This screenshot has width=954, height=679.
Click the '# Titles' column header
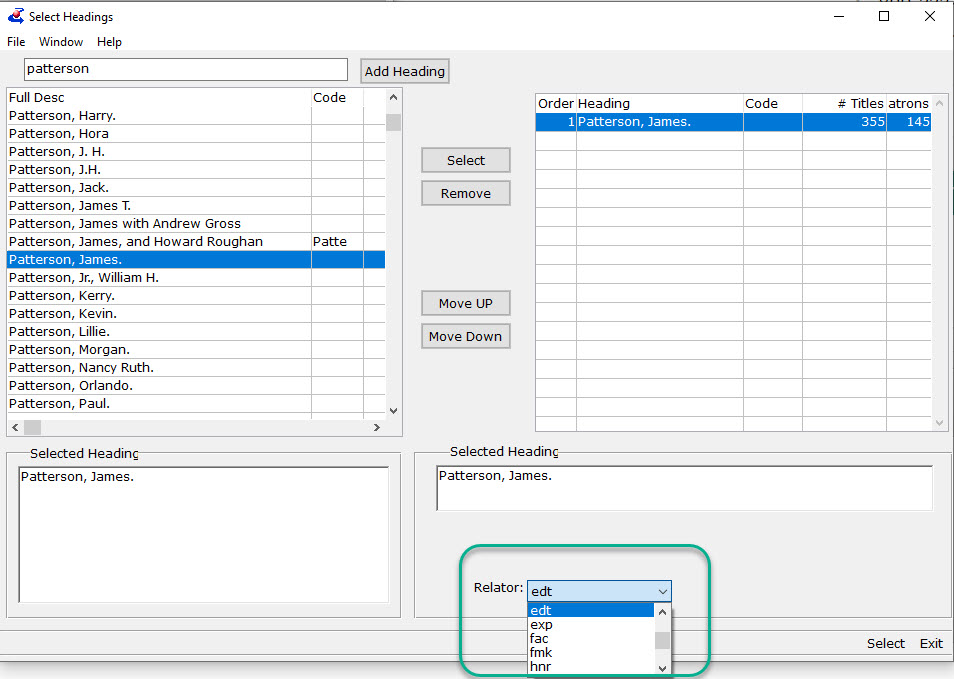(843, 103)
